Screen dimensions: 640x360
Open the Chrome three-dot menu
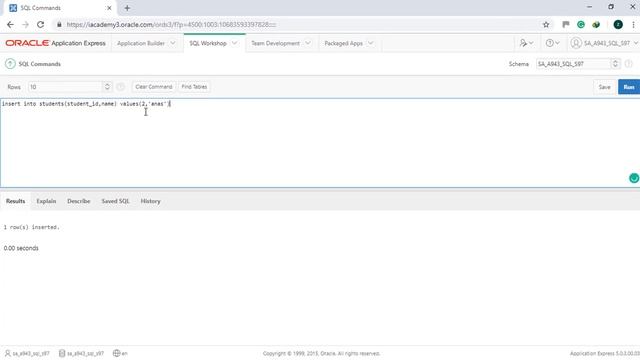point(633,24)
